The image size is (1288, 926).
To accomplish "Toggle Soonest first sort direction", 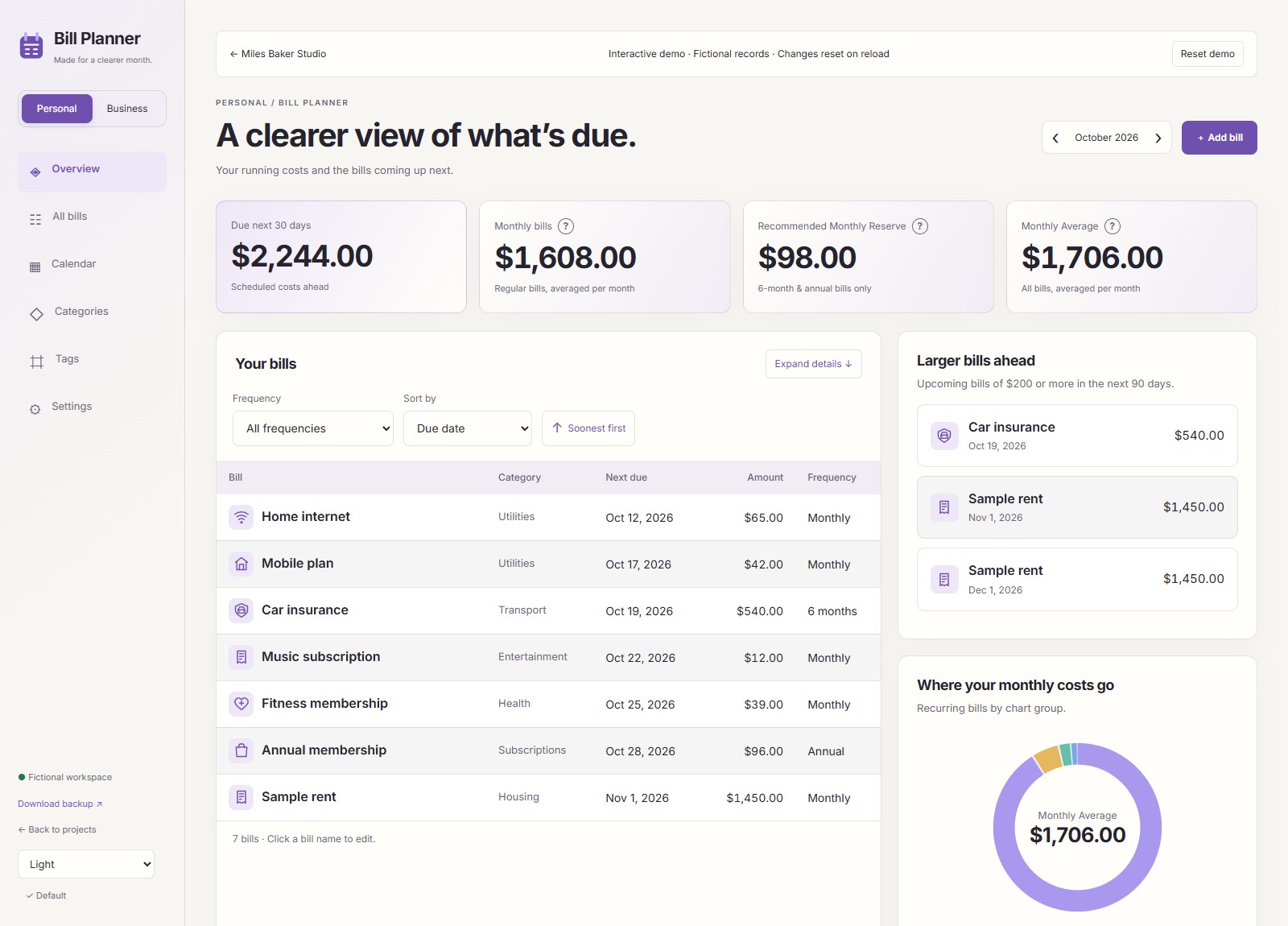I will pyautogui.click(x=588, y=428).
